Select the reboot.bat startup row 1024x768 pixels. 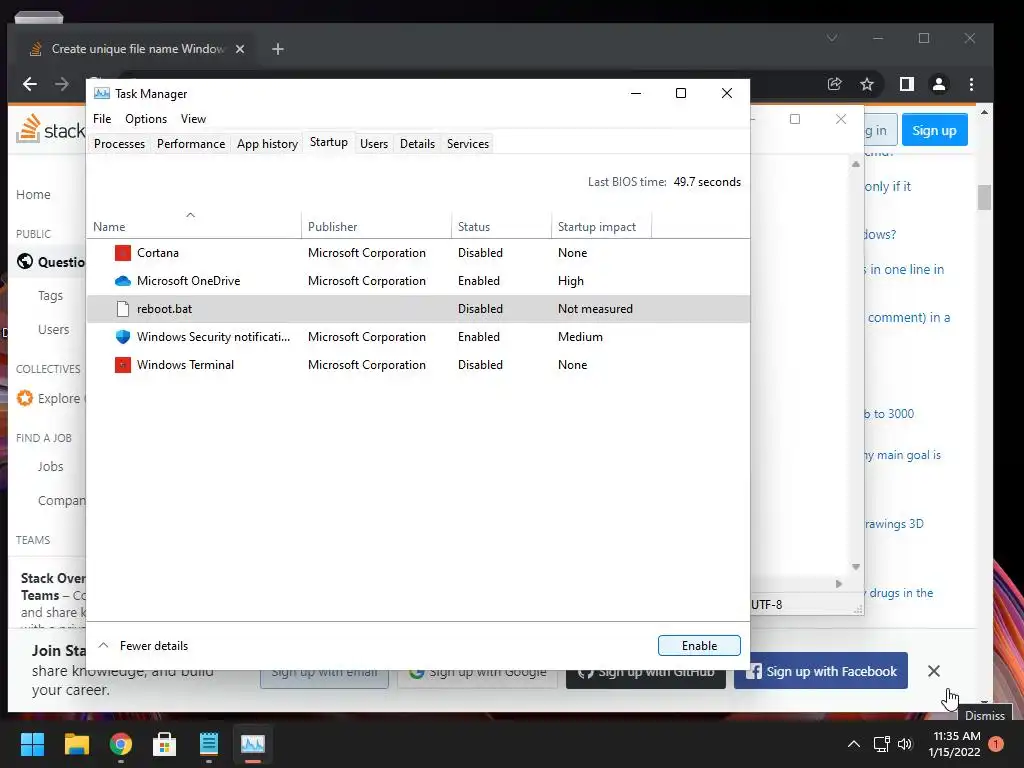[418, 309]
